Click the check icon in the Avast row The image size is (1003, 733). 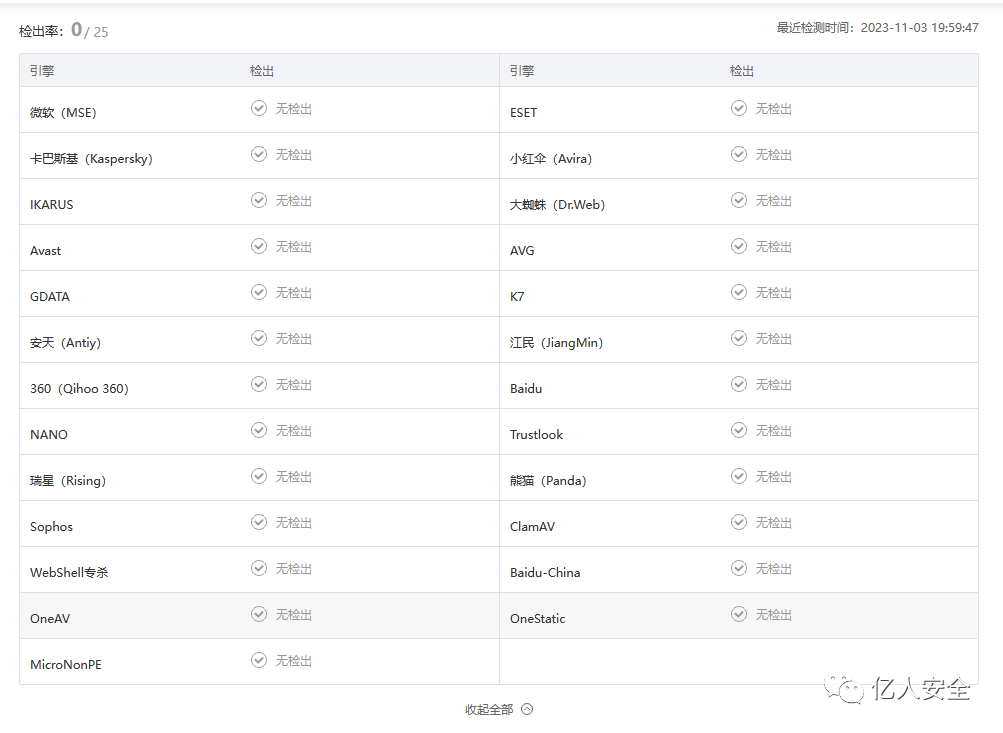pyautogui.click(x=258, y=246)
